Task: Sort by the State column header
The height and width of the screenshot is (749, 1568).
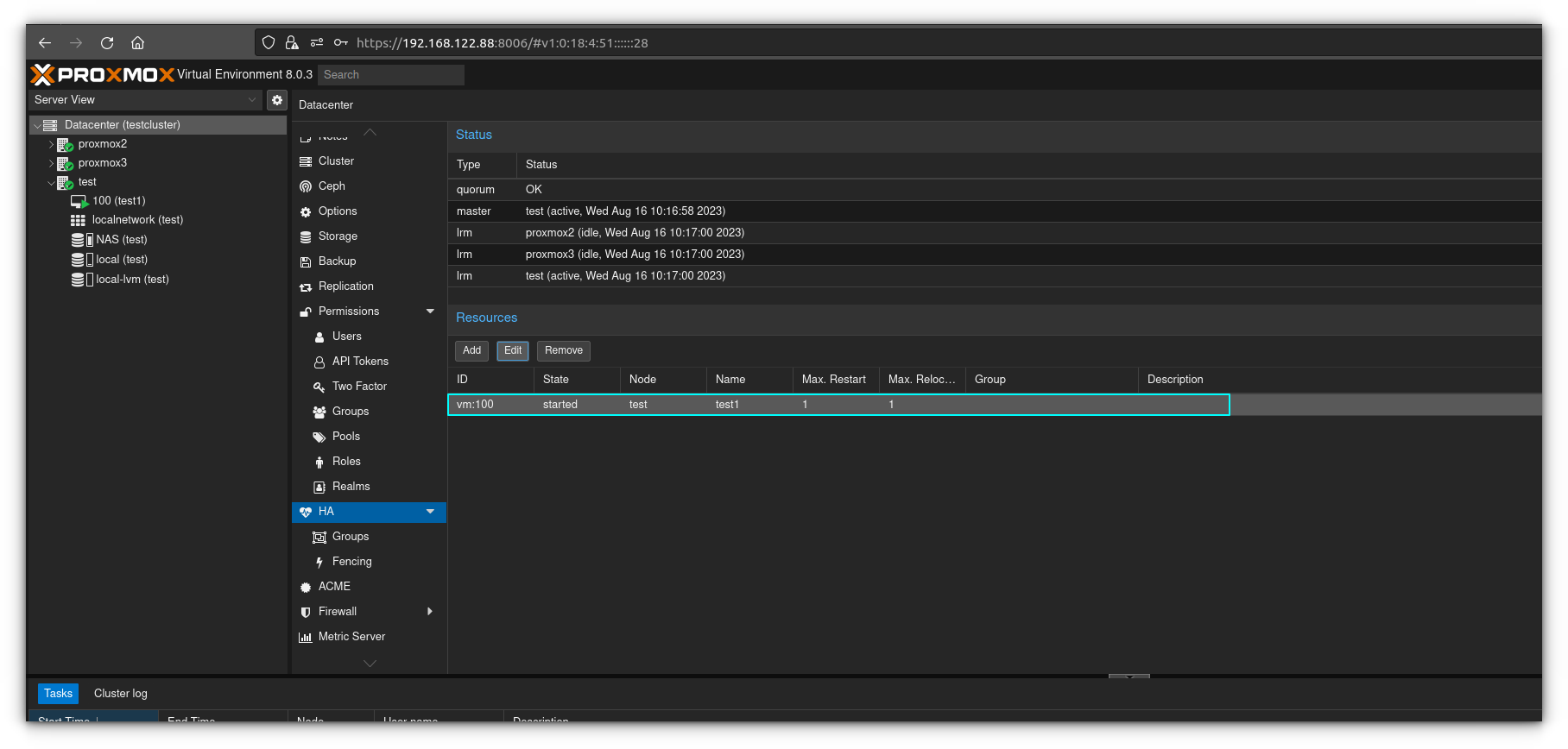Action: coord(577,380)
